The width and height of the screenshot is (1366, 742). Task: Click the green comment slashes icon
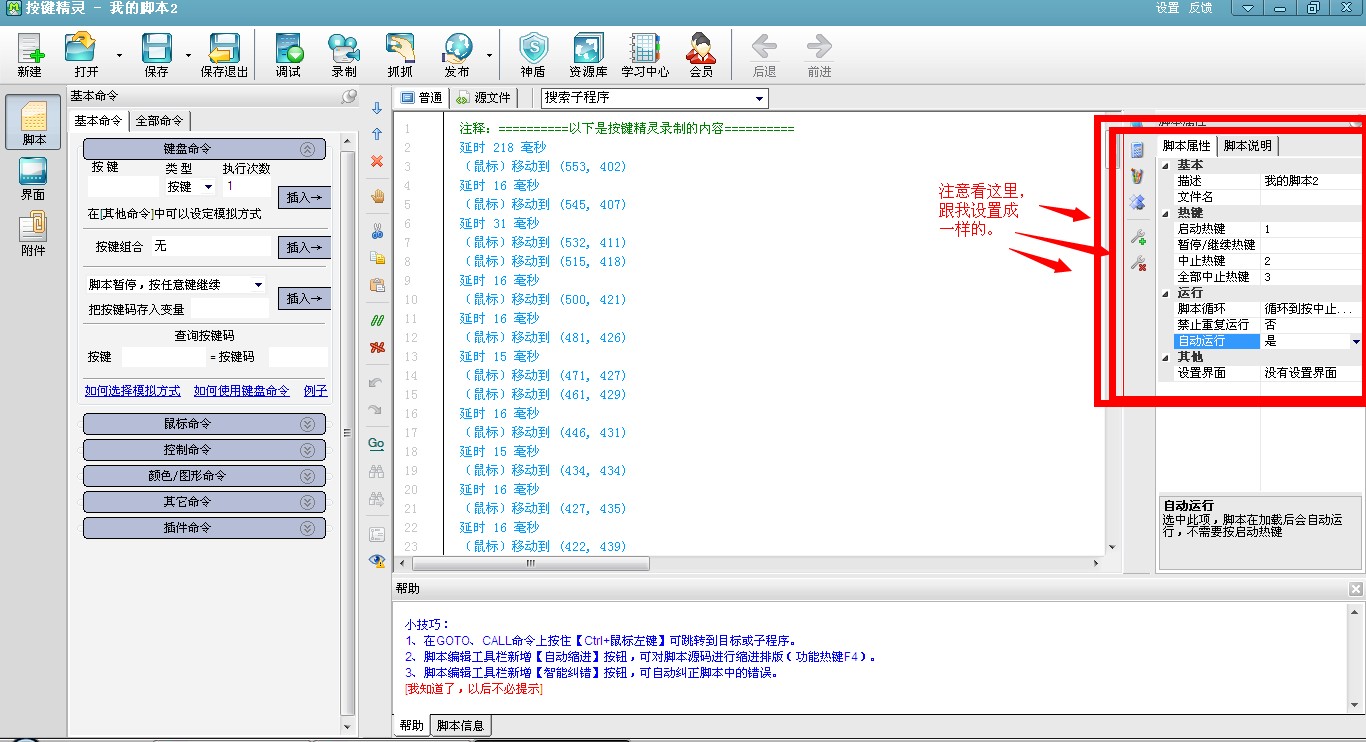tap(377, 320)
